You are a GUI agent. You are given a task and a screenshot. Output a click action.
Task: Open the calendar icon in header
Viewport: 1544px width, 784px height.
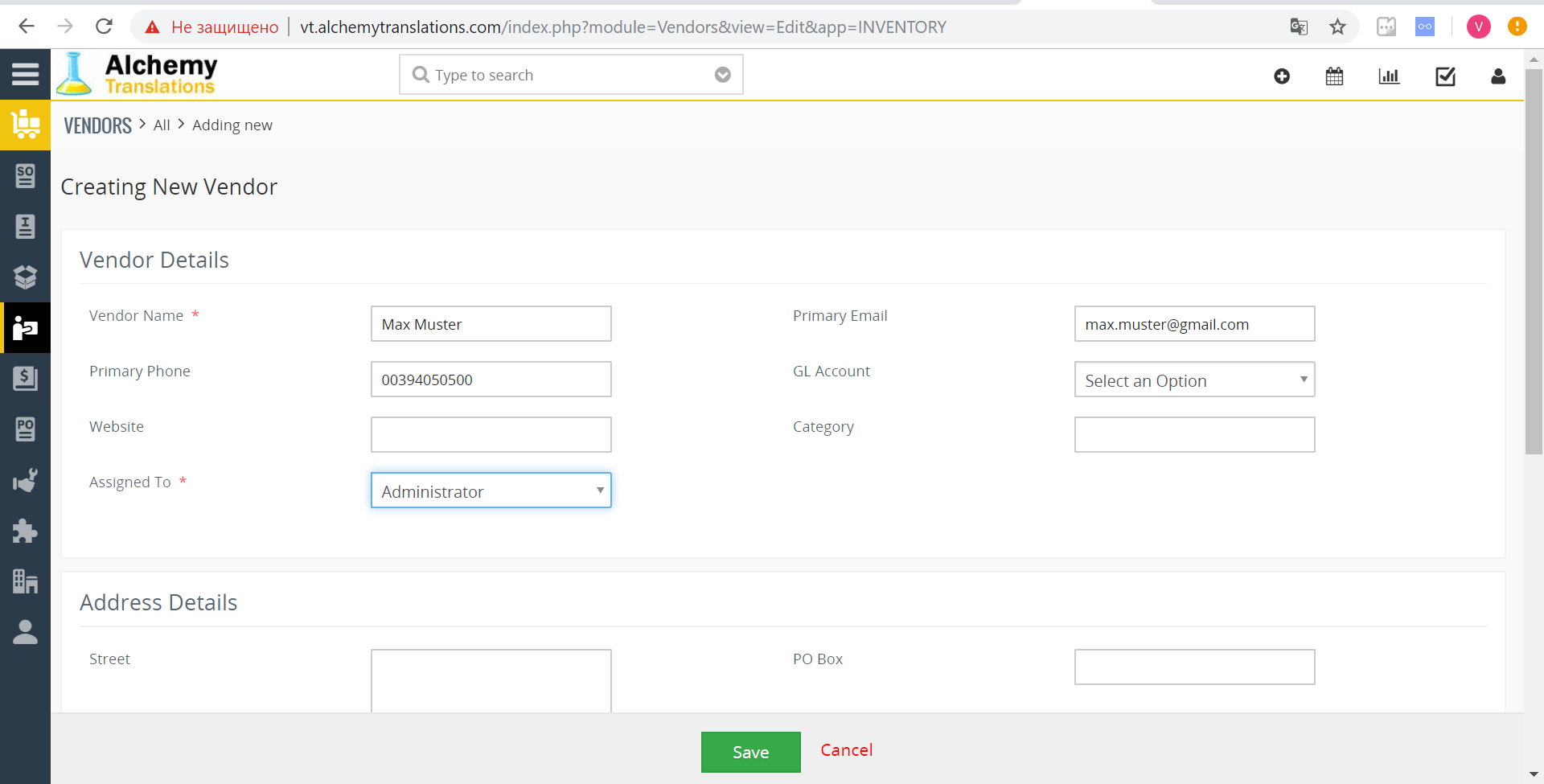[x=1334, y=76]
